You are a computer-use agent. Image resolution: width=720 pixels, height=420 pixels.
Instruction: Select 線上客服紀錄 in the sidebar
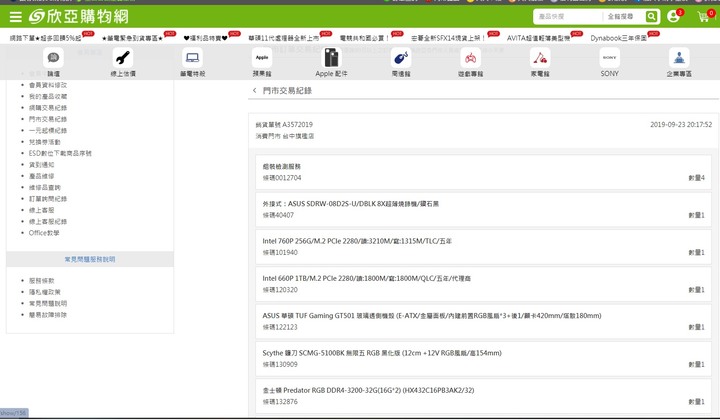coord(48,221)
